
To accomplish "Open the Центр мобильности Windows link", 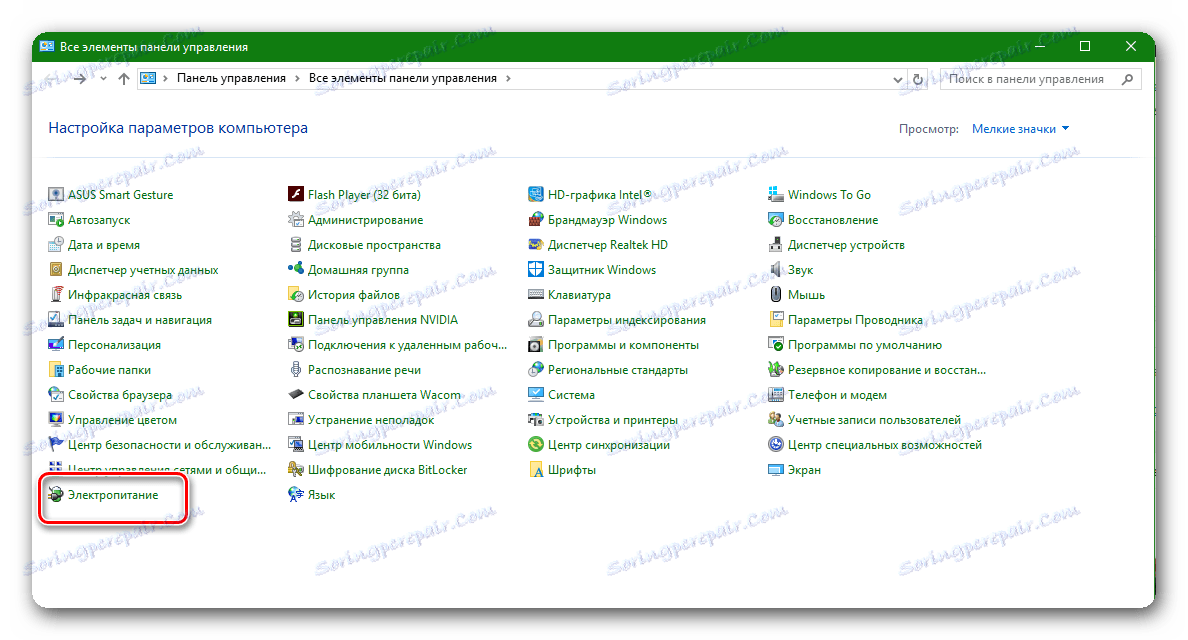I will [389, 445].
